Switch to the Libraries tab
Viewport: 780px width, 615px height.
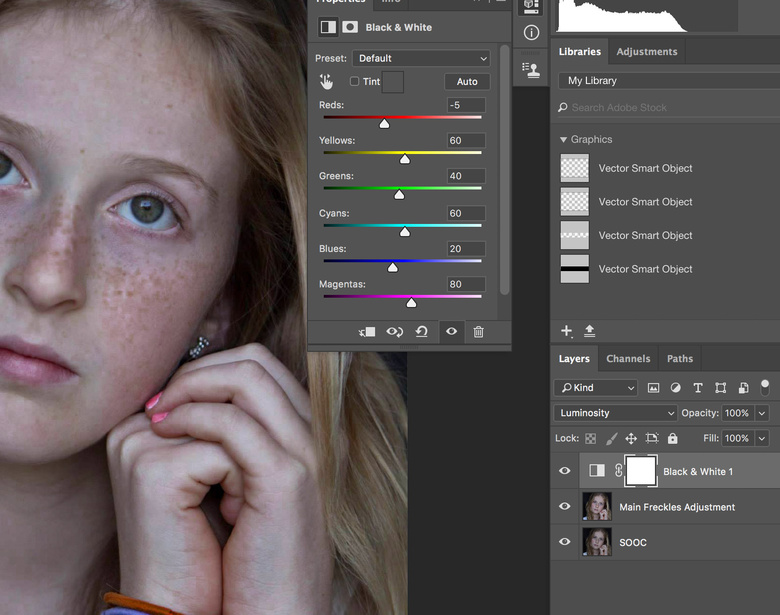pyautogui.click(x=580, y=52)
